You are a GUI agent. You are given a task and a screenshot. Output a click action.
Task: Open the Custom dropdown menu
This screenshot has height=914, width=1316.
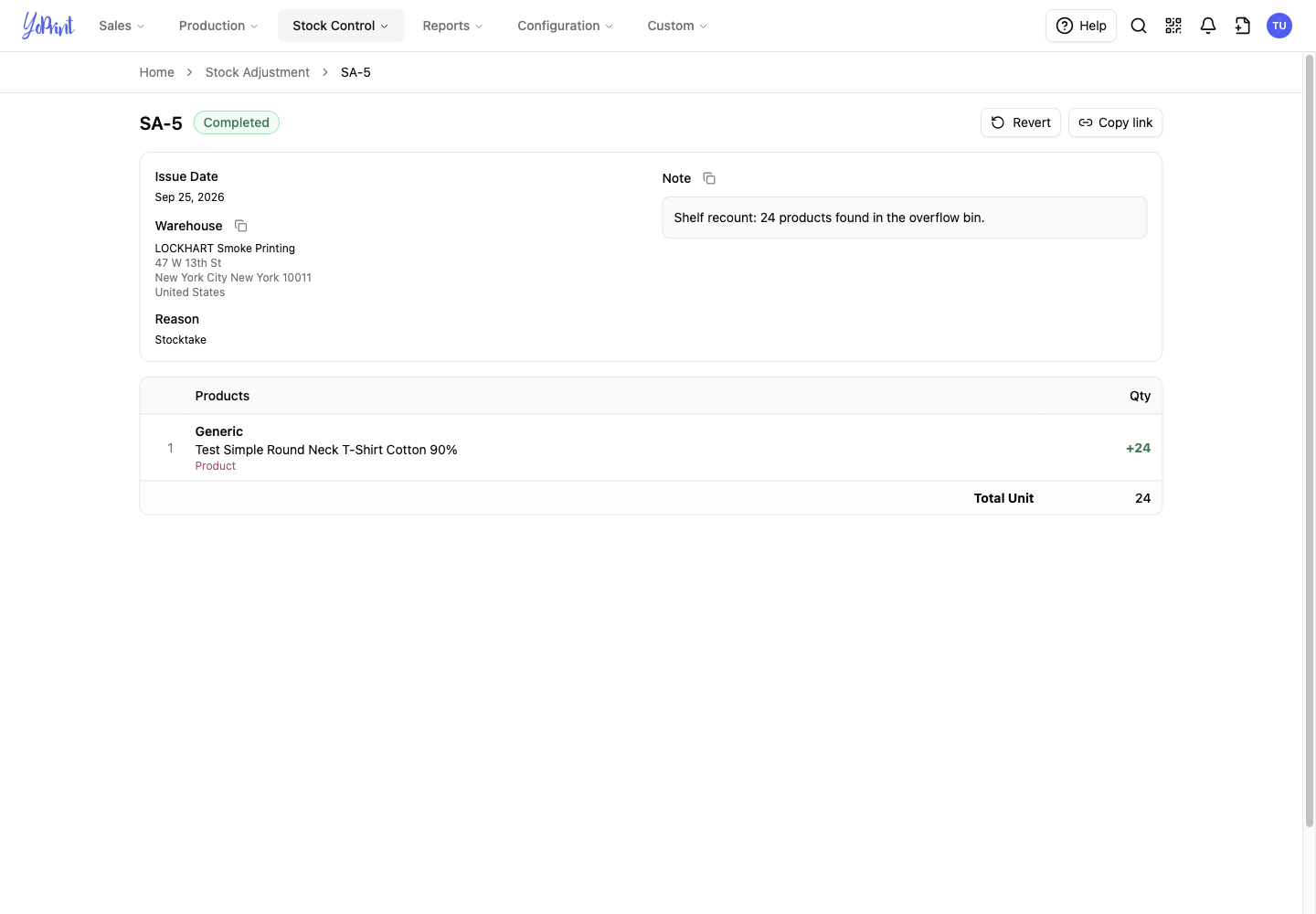(677, 26)
